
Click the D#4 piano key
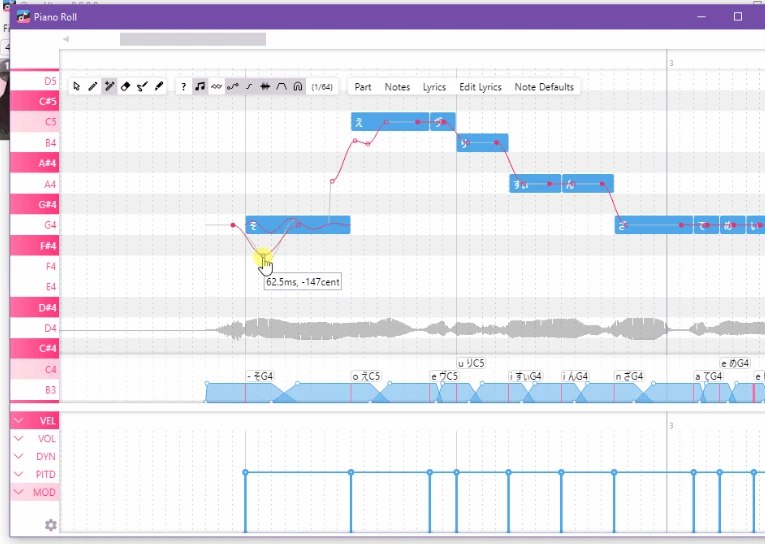click(x=35, y=307)
